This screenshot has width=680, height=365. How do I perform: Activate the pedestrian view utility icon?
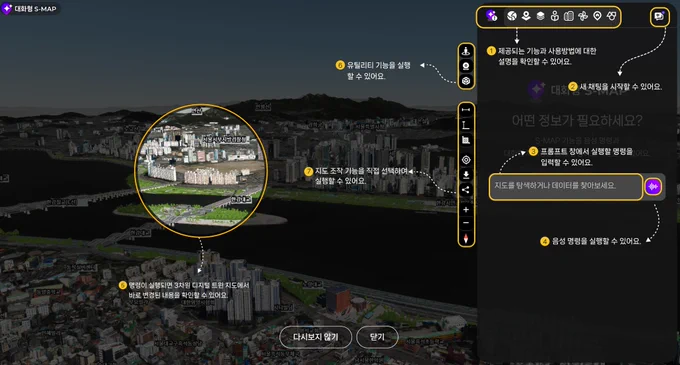pos(466,51)
